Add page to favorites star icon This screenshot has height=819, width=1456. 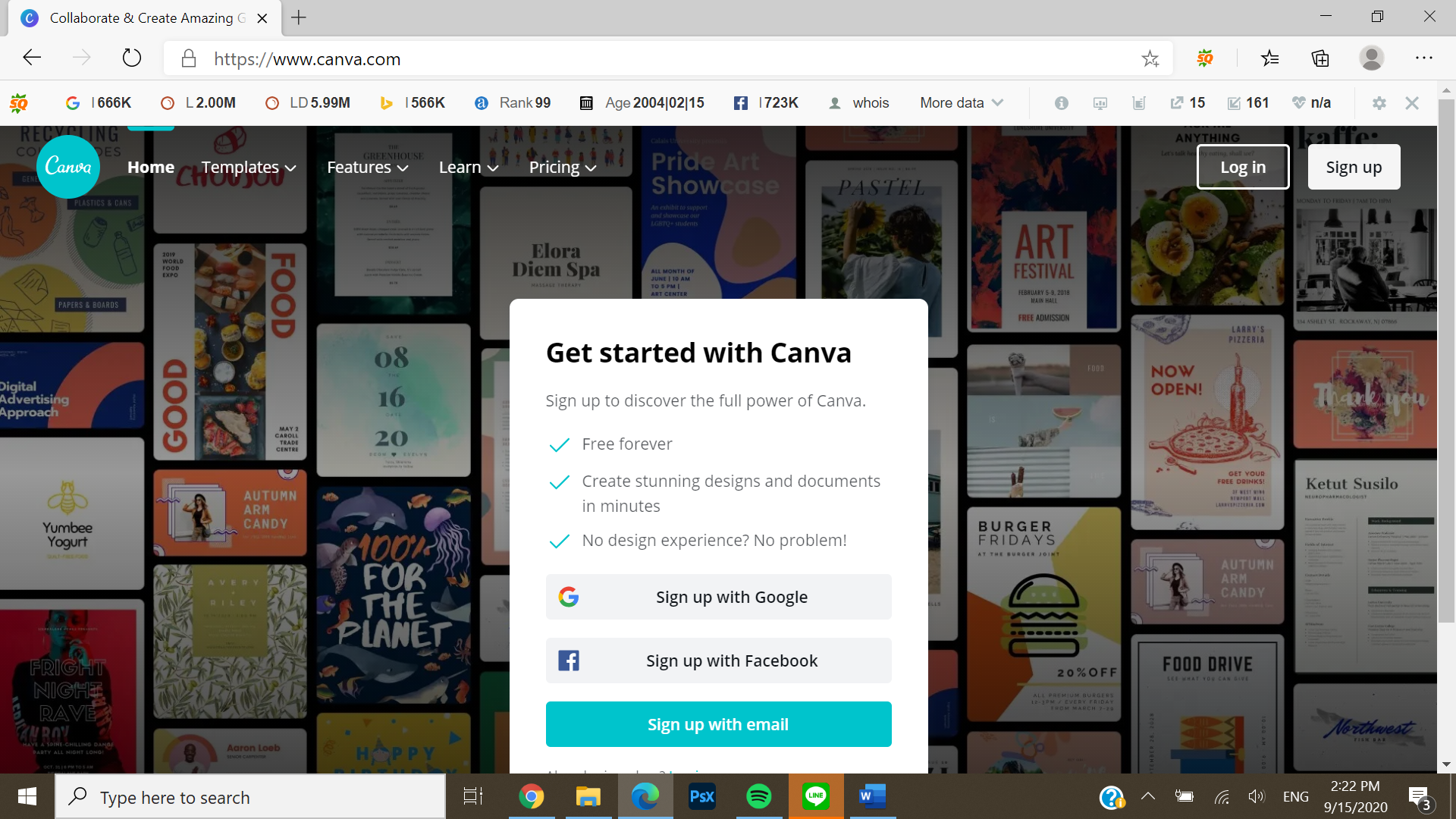click(x=1150, y=58)
